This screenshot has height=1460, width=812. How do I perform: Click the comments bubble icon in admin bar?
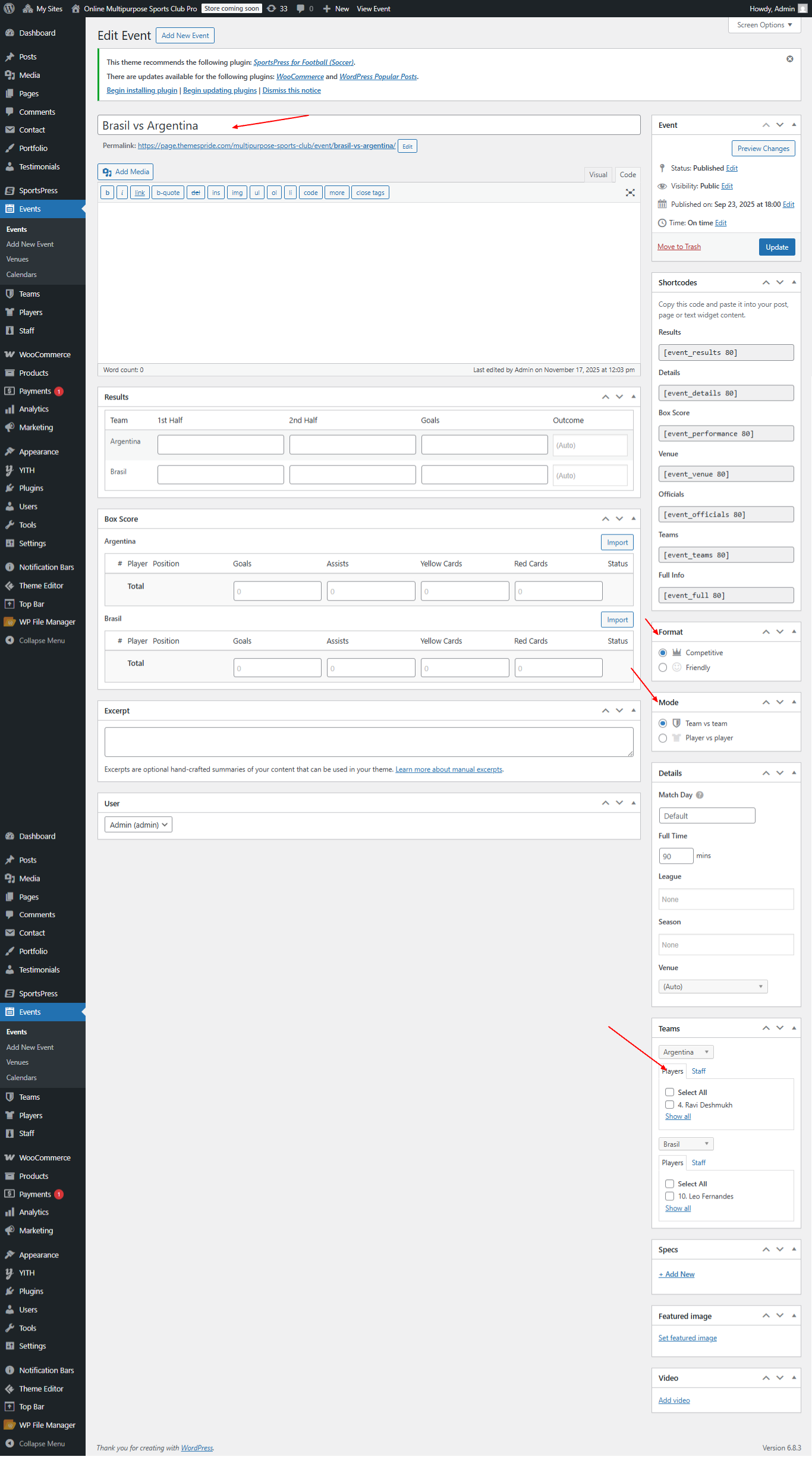point(301,8)
